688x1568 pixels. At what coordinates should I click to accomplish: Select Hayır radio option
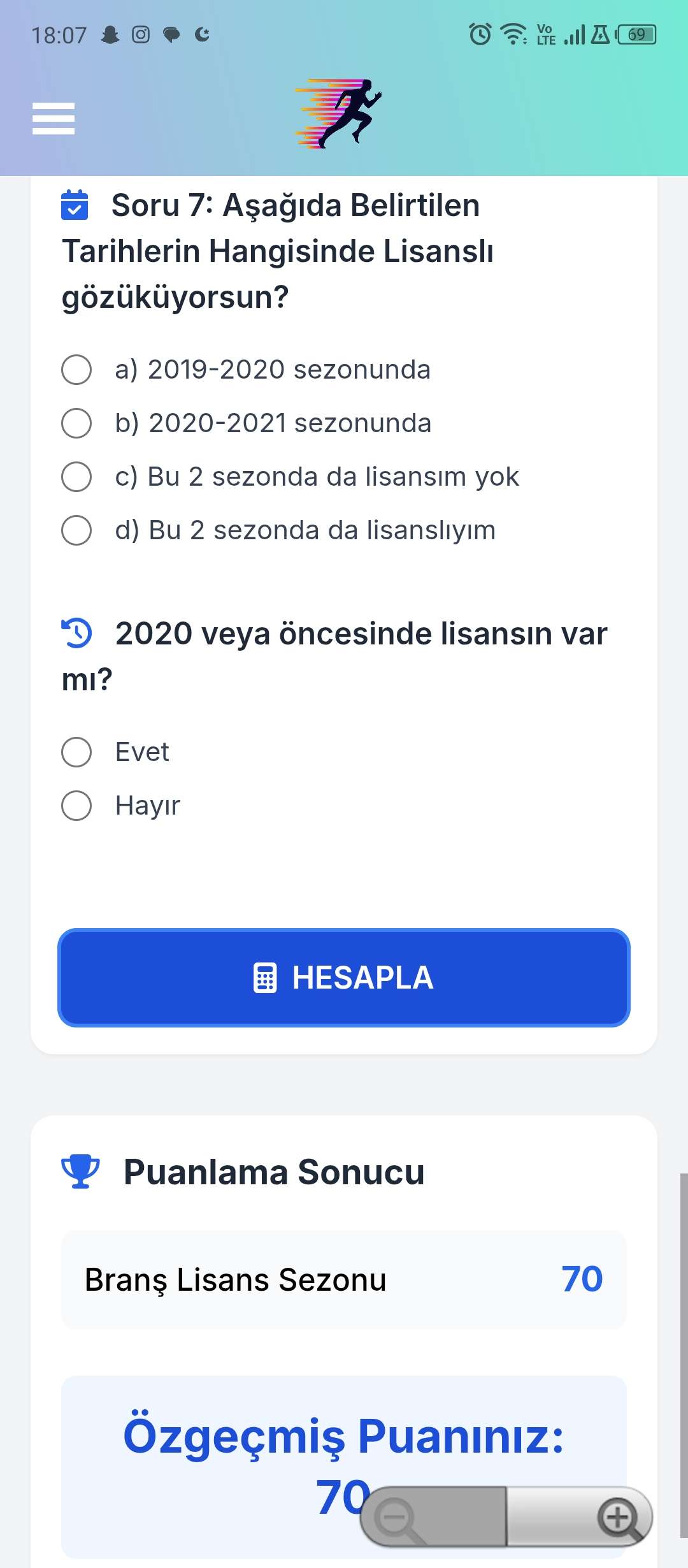tap(121, 806)
